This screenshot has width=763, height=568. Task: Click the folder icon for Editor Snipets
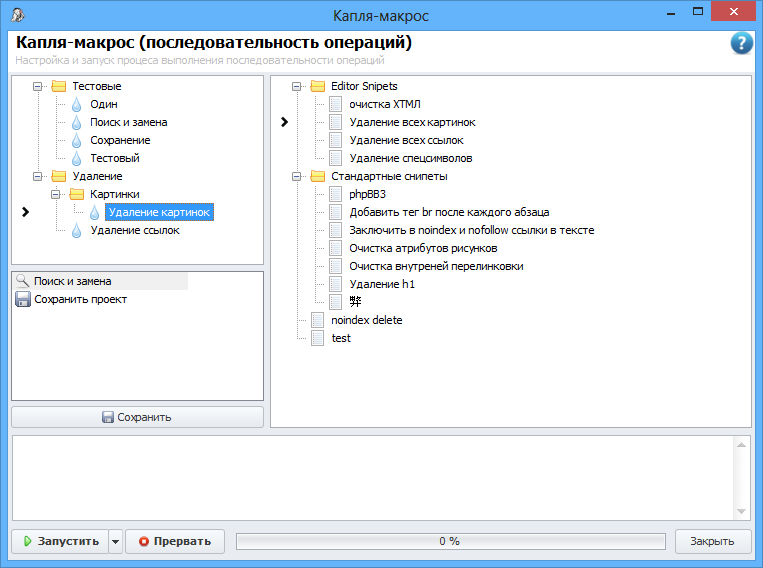point(318,86)
